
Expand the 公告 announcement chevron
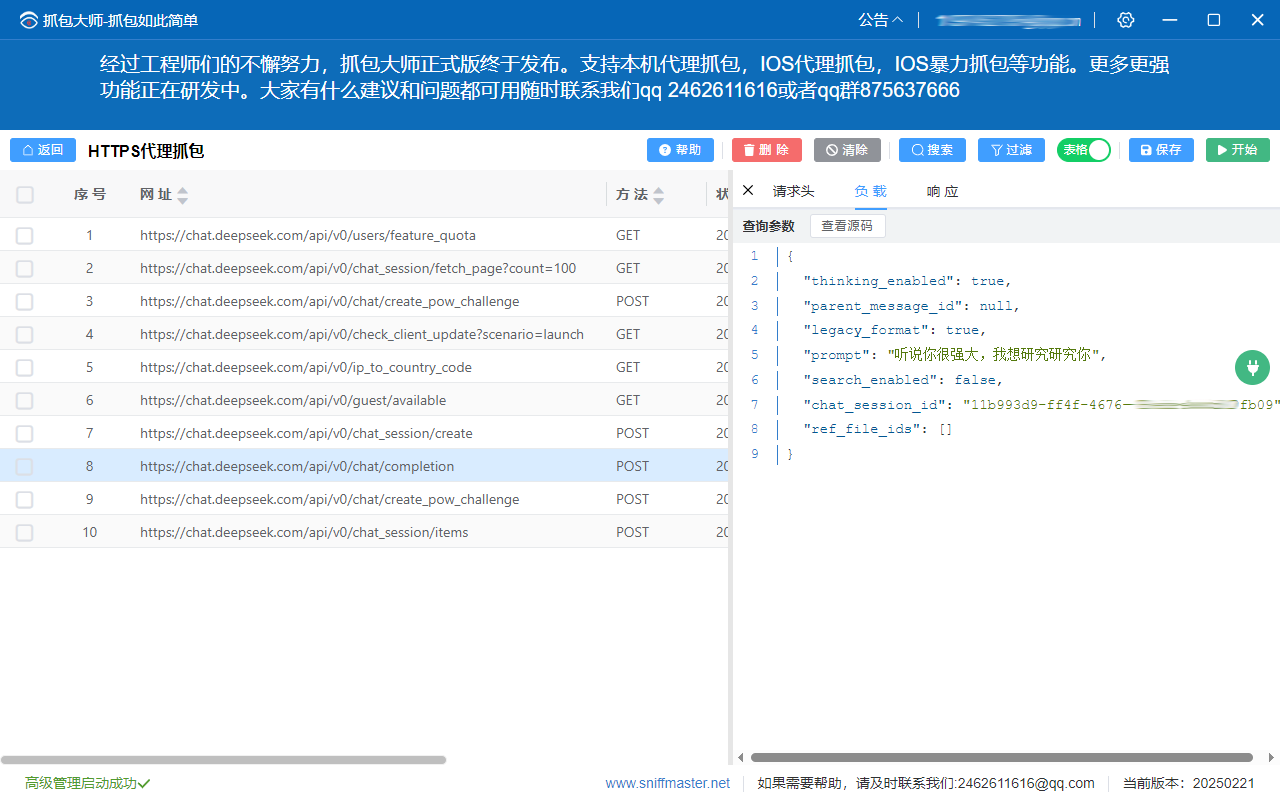pos(897,20)
